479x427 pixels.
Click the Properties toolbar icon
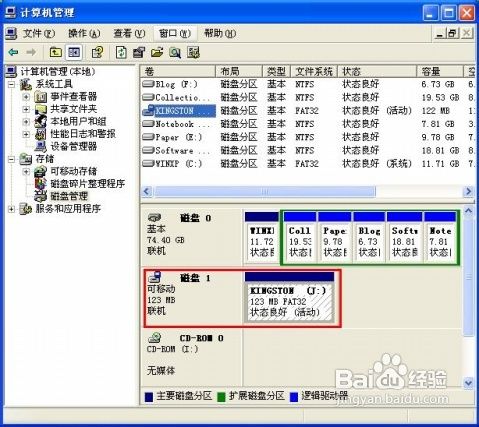(139, 52)
